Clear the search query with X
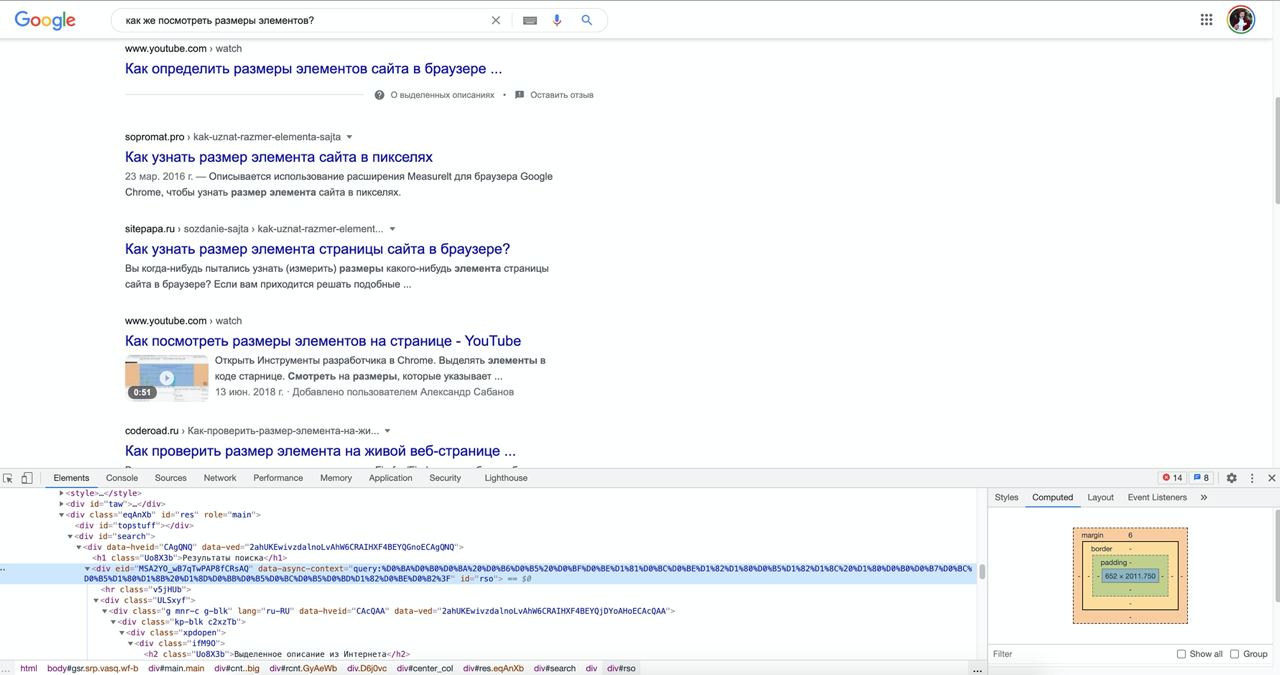Screen dimensions: 1280x675 click(x=495, y=20)
